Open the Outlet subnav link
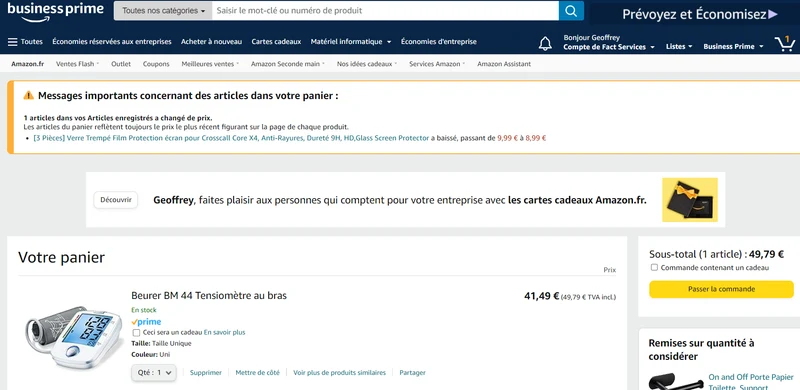This screenshot has width=800, height=390. 121,64
